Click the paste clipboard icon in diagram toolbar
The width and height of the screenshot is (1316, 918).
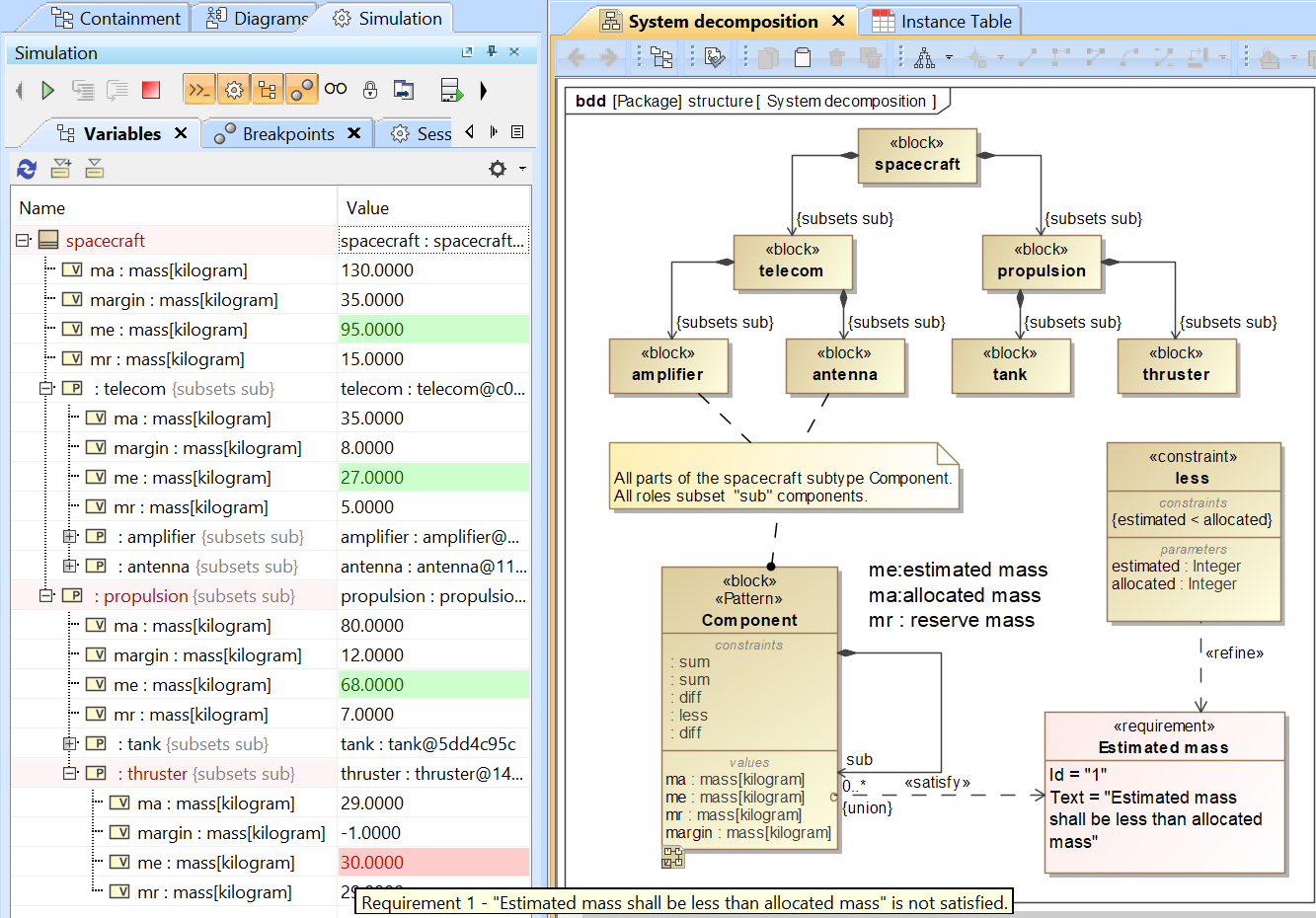tap(803, 58)
